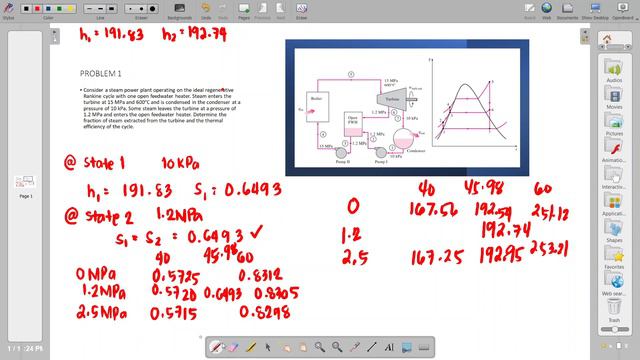The width and height of the screenshot is (640, 360).
Task: Open the Shapes library folder
Action: [x=614, y=231]
